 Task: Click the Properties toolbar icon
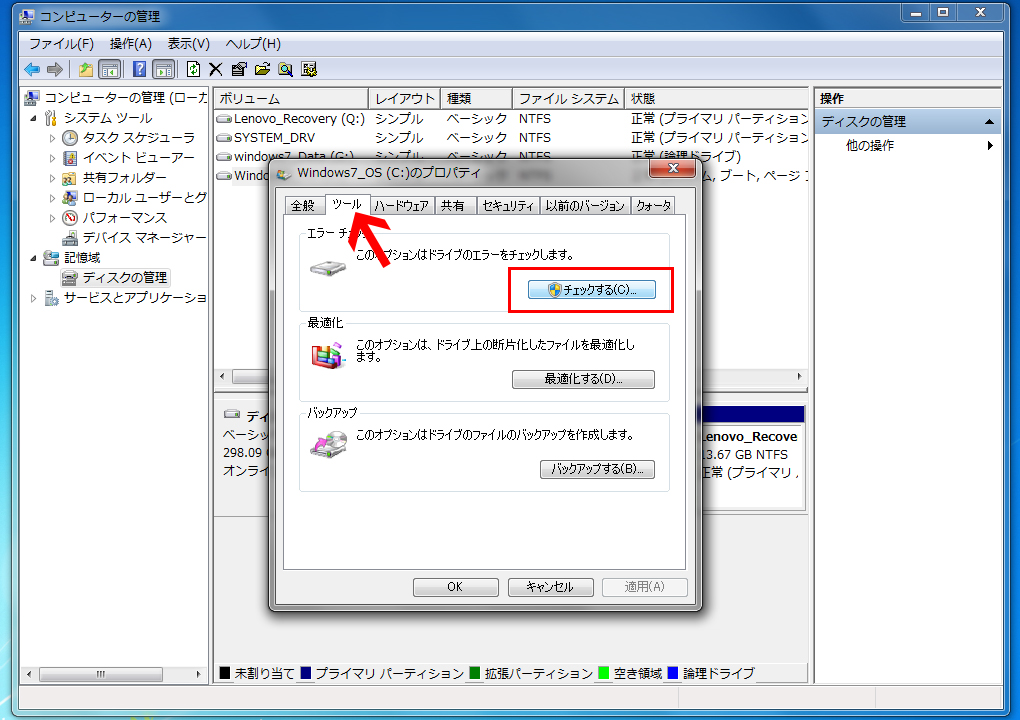tap(239, 69)
